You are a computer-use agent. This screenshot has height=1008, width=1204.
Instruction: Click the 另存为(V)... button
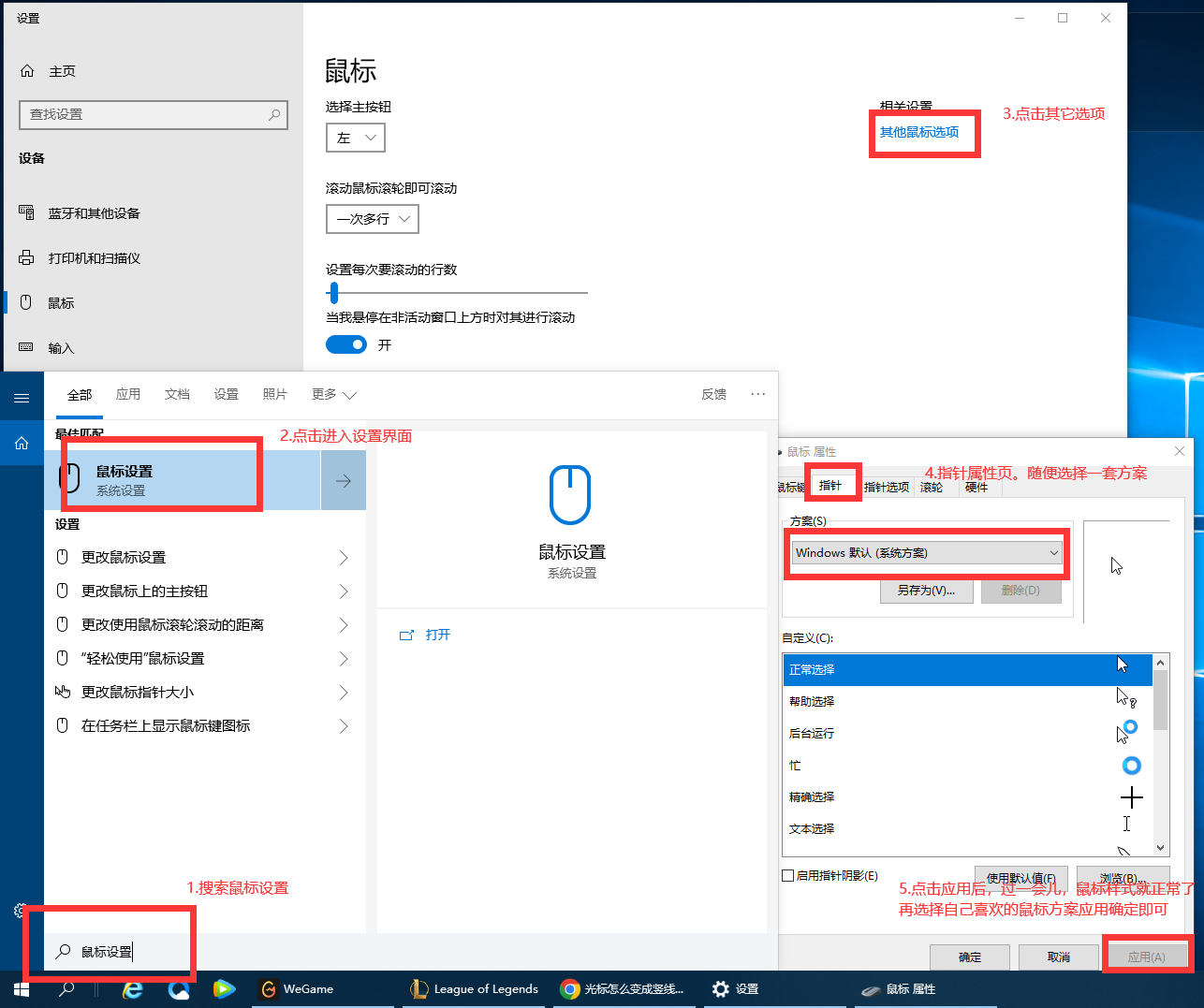(x=926, y=591)
